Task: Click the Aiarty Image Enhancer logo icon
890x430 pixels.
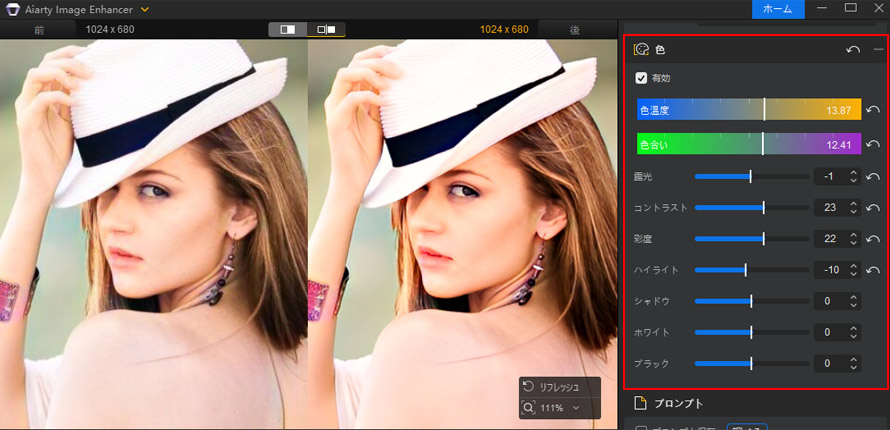Action: point(12,9)
